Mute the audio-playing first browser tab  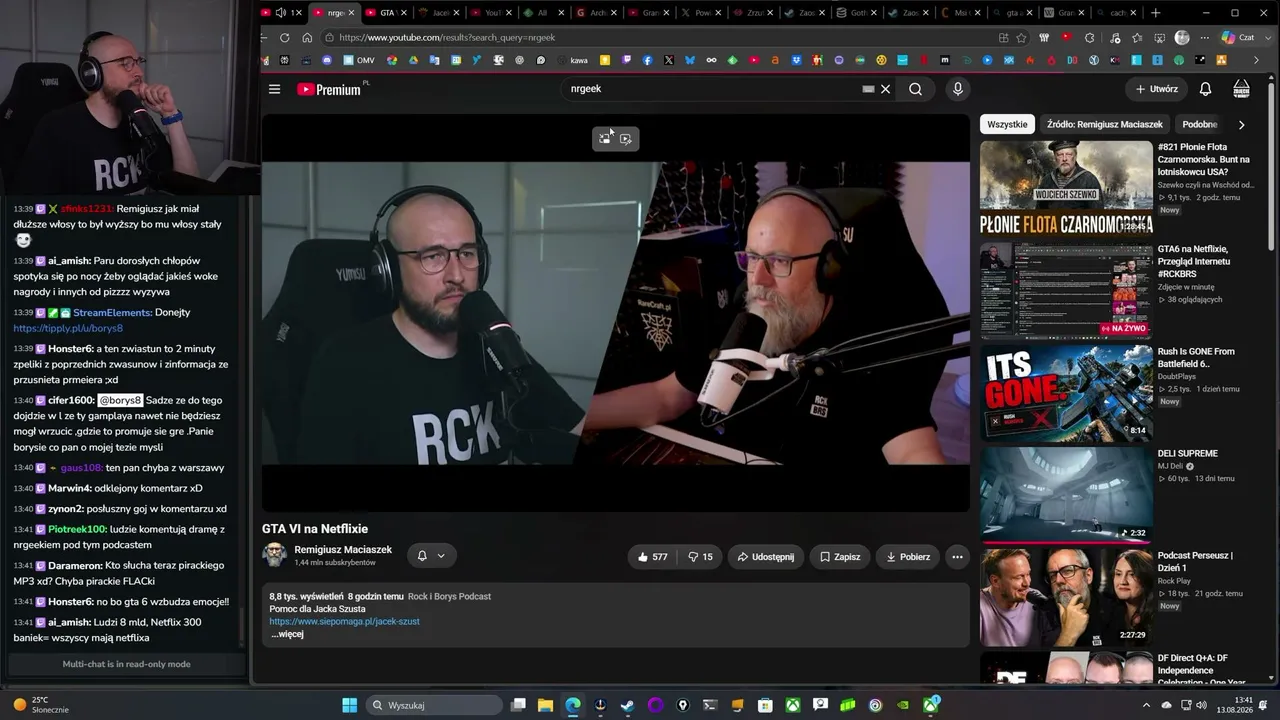click(x=281, y=13)
